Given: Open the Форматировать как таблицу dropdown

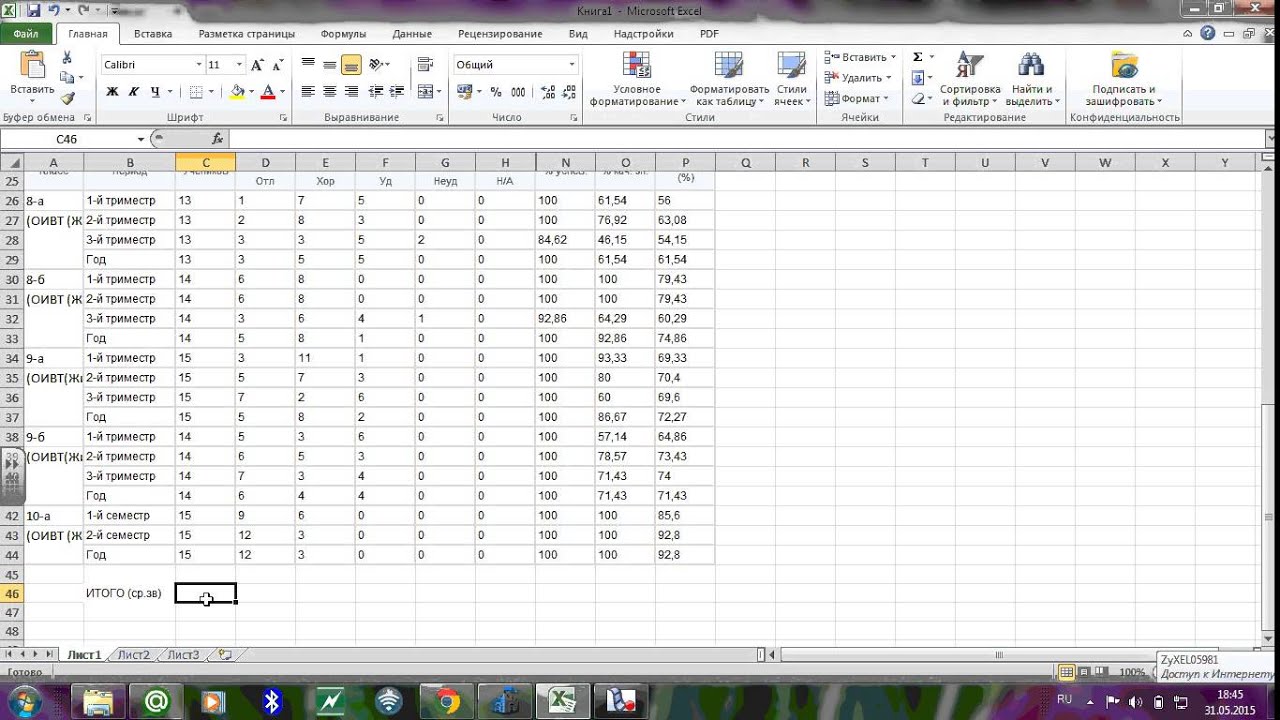Looking at the screenshot, I should (x=728, y=78).
